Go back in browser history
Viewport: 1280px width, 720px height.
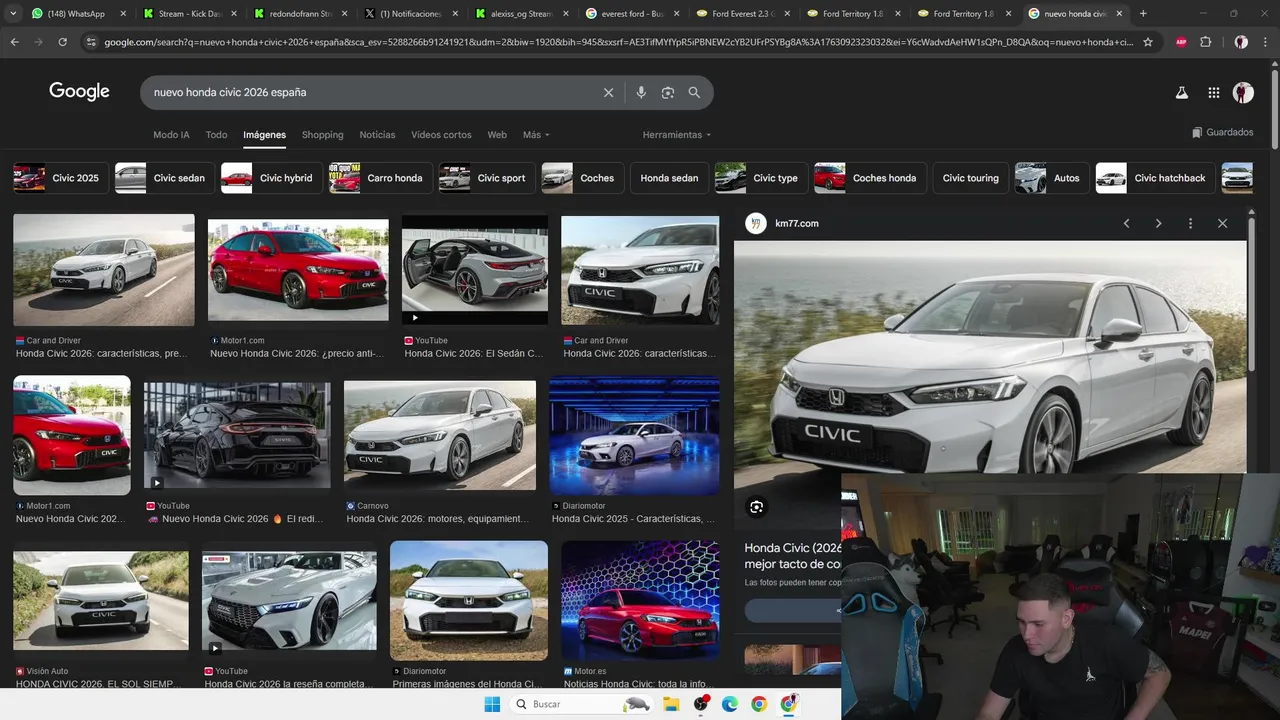(x=14, y=42)
